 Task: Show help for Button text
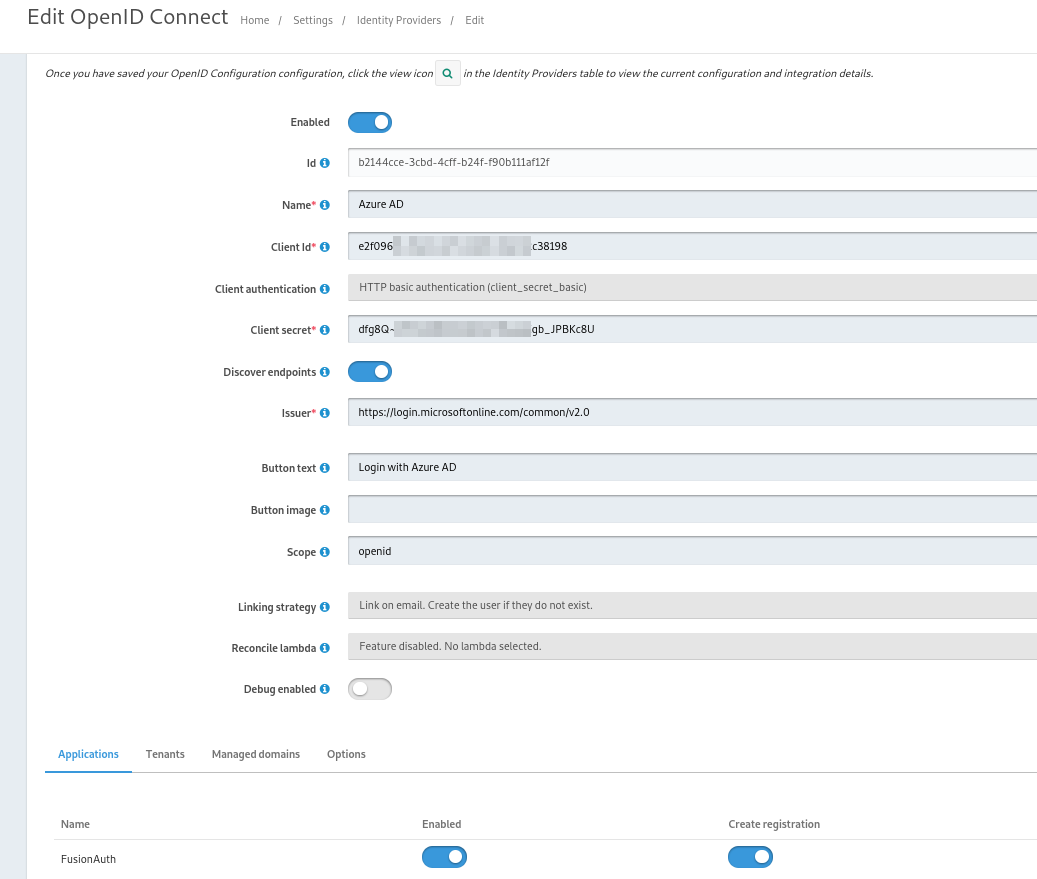(325, 468)
